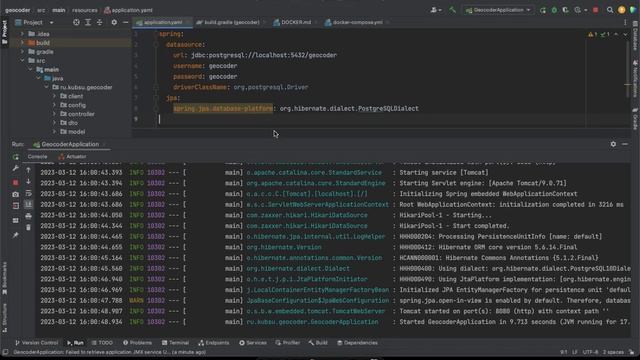This screenshot has height=360, width=640.
Task: Click the resources breadcrumb in navigation bar
Action: 84,10
